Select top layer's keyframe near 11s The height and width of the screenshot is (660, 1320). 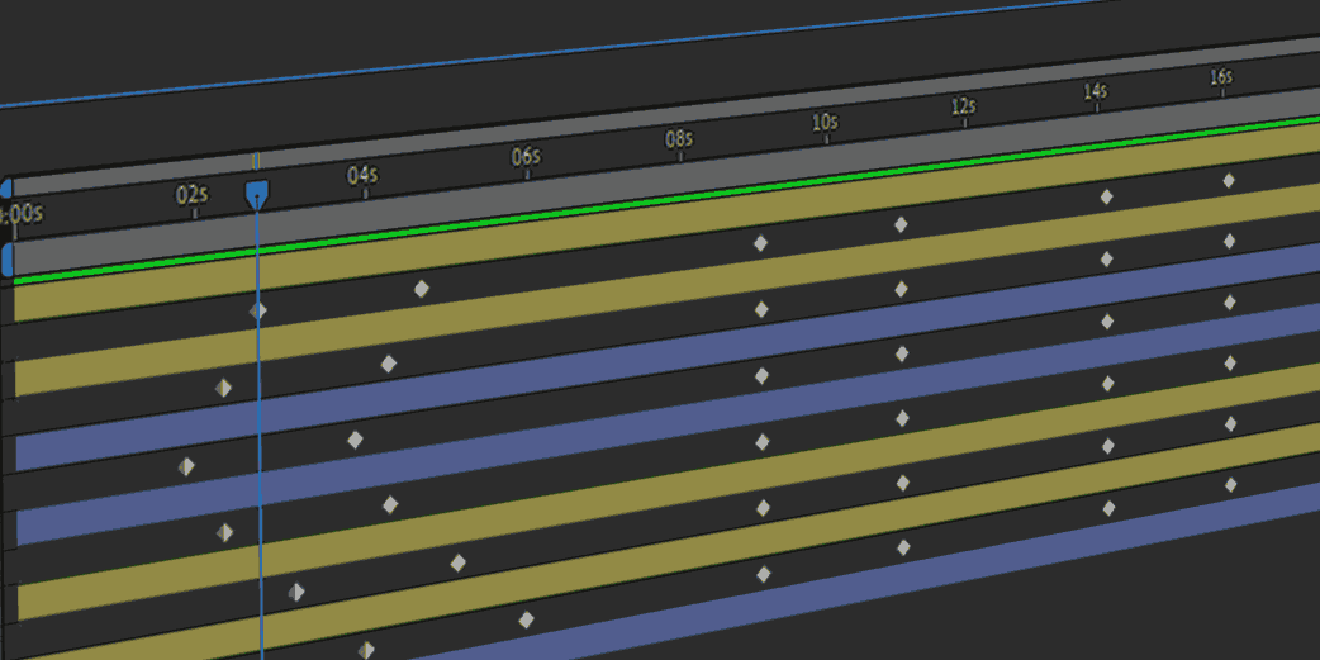pos(901,224)
